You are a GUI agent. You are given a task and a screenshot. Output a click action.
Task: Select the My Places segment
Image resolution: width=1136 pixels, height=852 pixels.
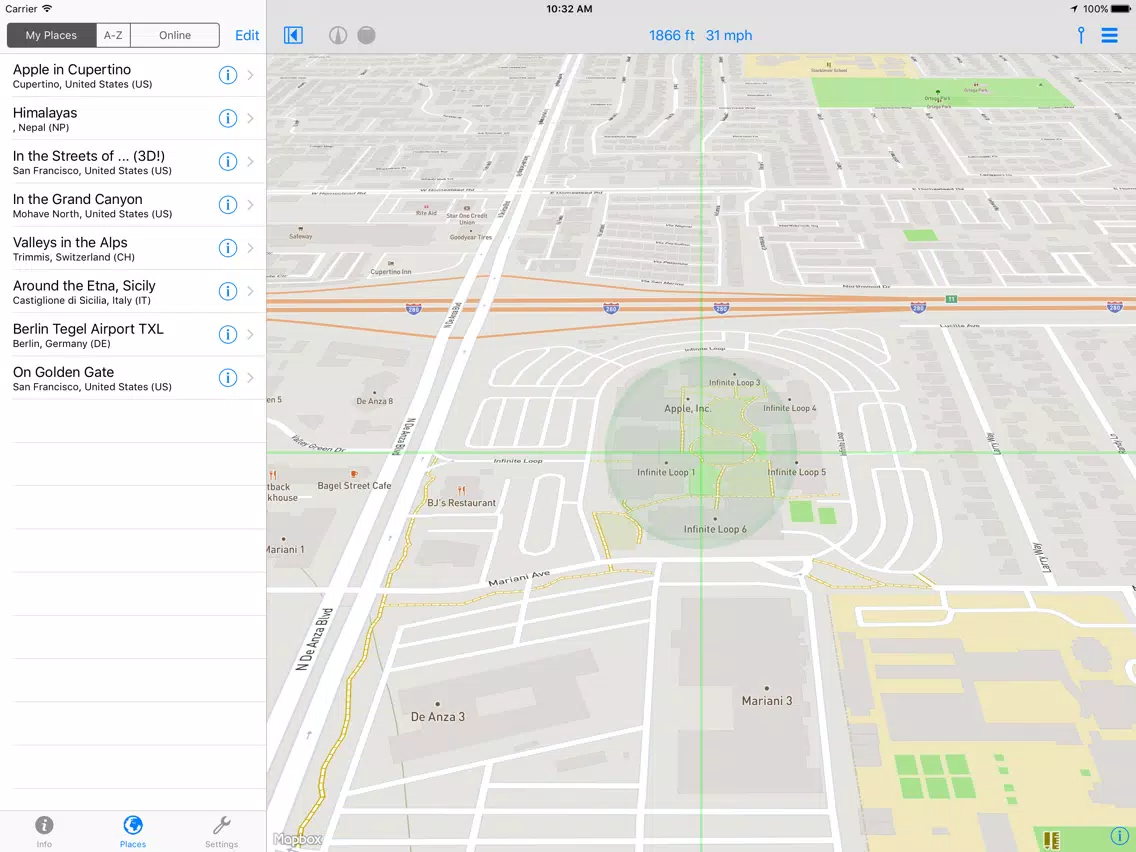coord(51,35)
